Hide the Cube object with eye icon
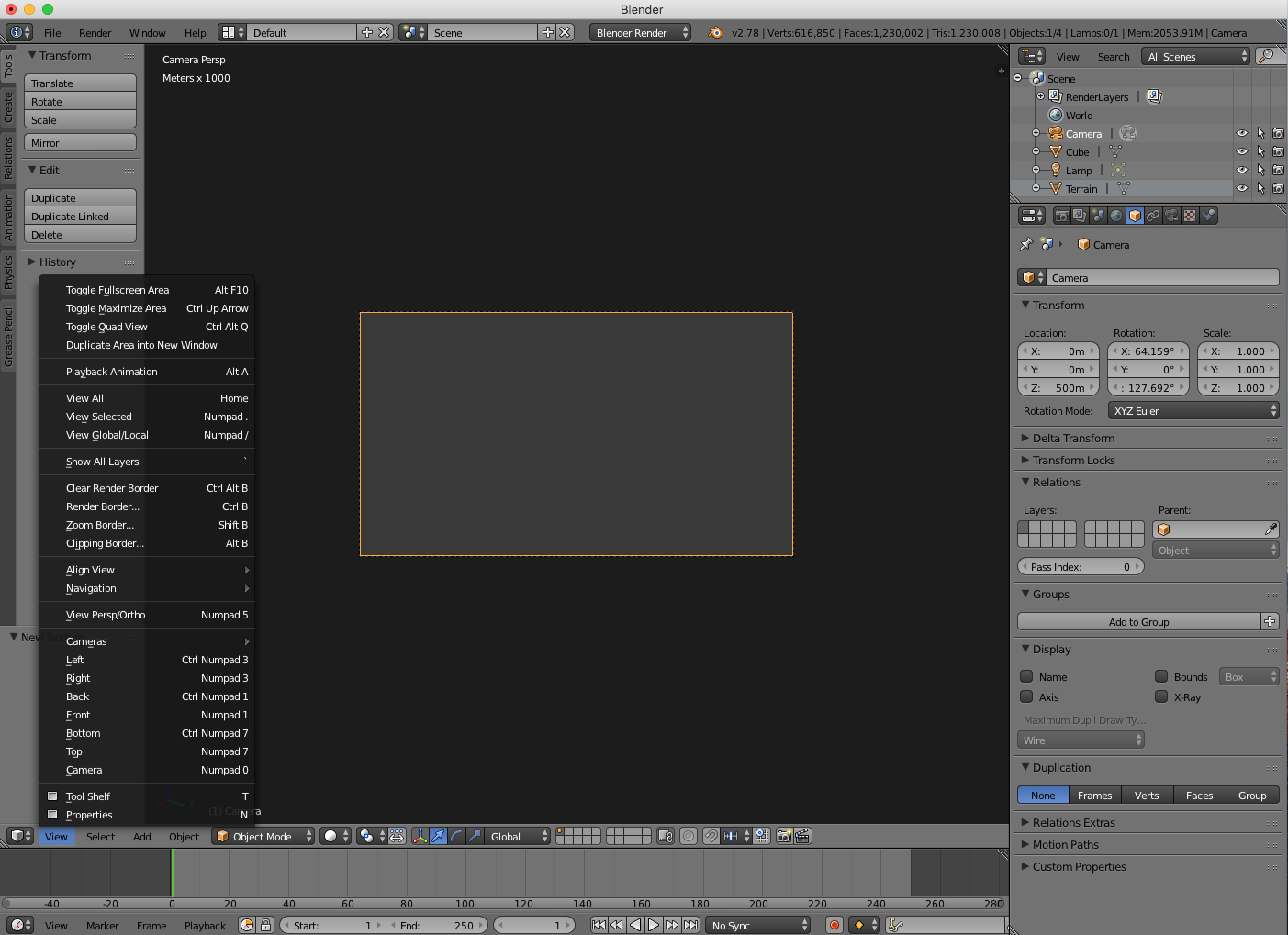 [x=1242, y=151]
